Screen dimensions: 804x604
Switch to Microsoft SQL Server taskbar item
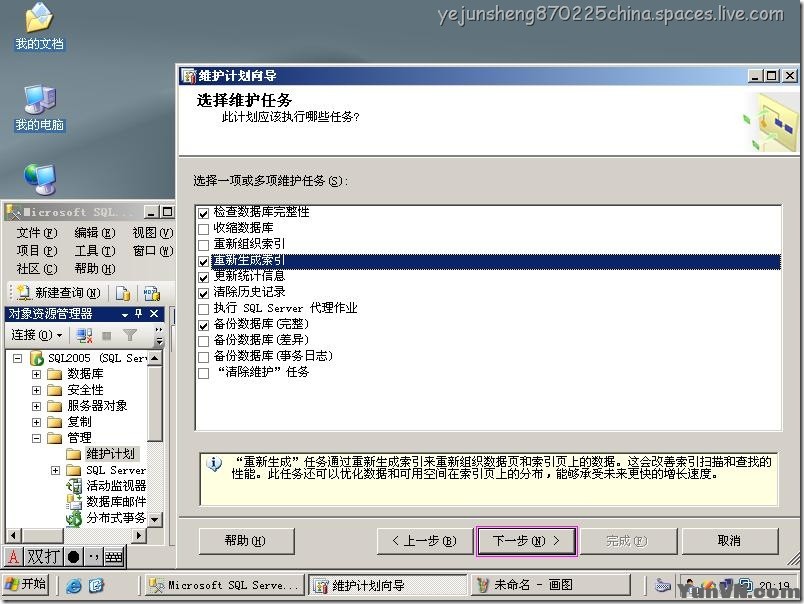pyautogui.click(x=225, y=585)
